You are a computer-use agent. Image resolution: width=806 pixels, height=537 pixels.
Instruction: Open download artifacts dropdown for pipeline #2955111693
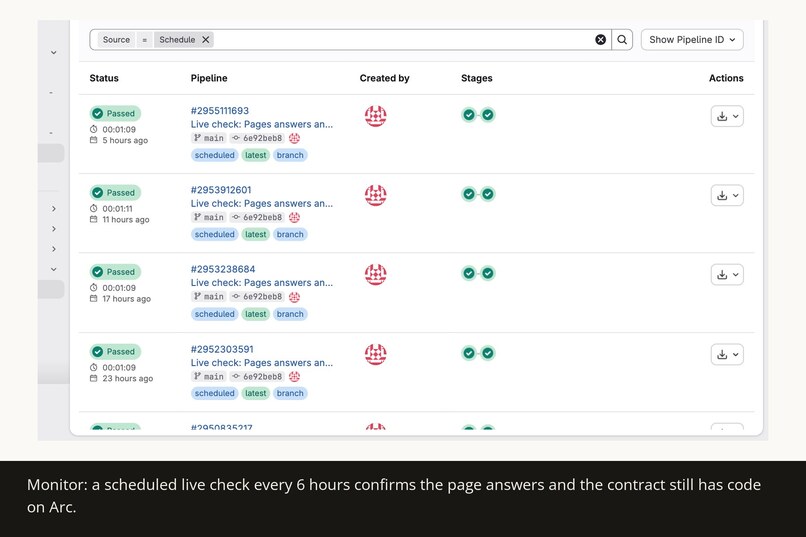[x=727, y=116]
